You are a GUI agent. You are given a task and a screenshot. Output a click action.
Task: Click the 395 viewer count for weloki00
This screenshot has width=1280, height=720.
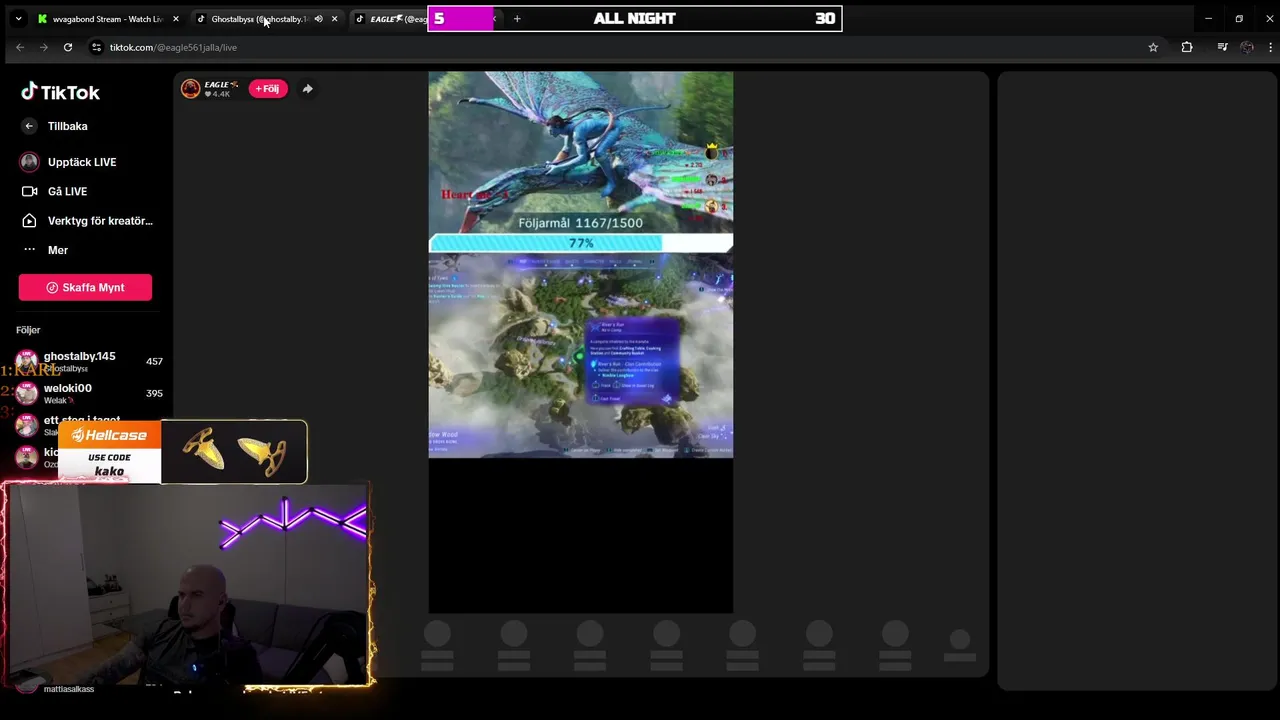click(154, 393)
